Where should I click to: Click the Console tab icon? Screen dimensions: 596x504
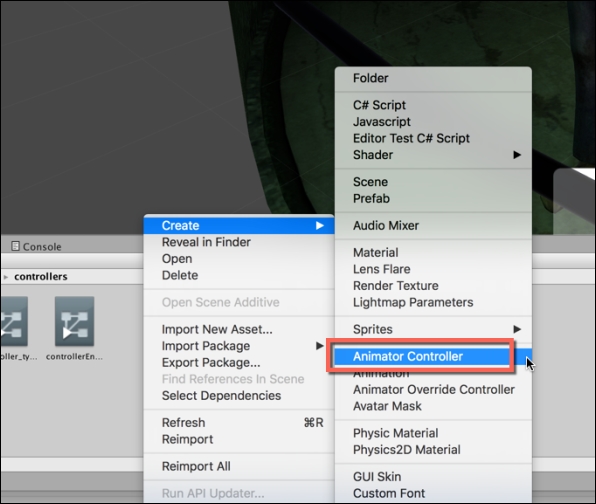(x=15, y=246)
